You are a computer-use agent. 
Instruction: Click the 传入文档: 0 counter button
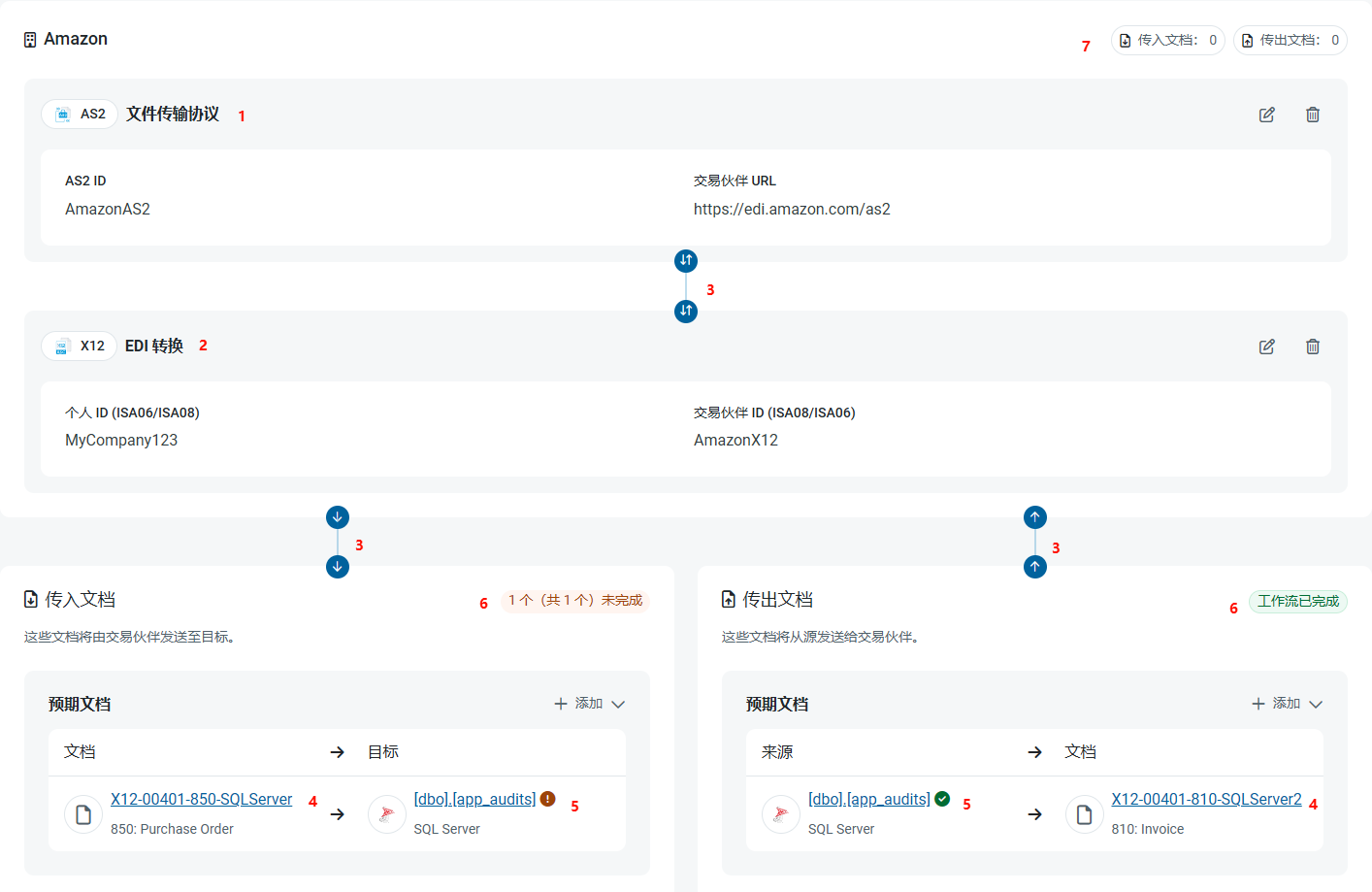pyautogui.click(x=1167, y=40)
